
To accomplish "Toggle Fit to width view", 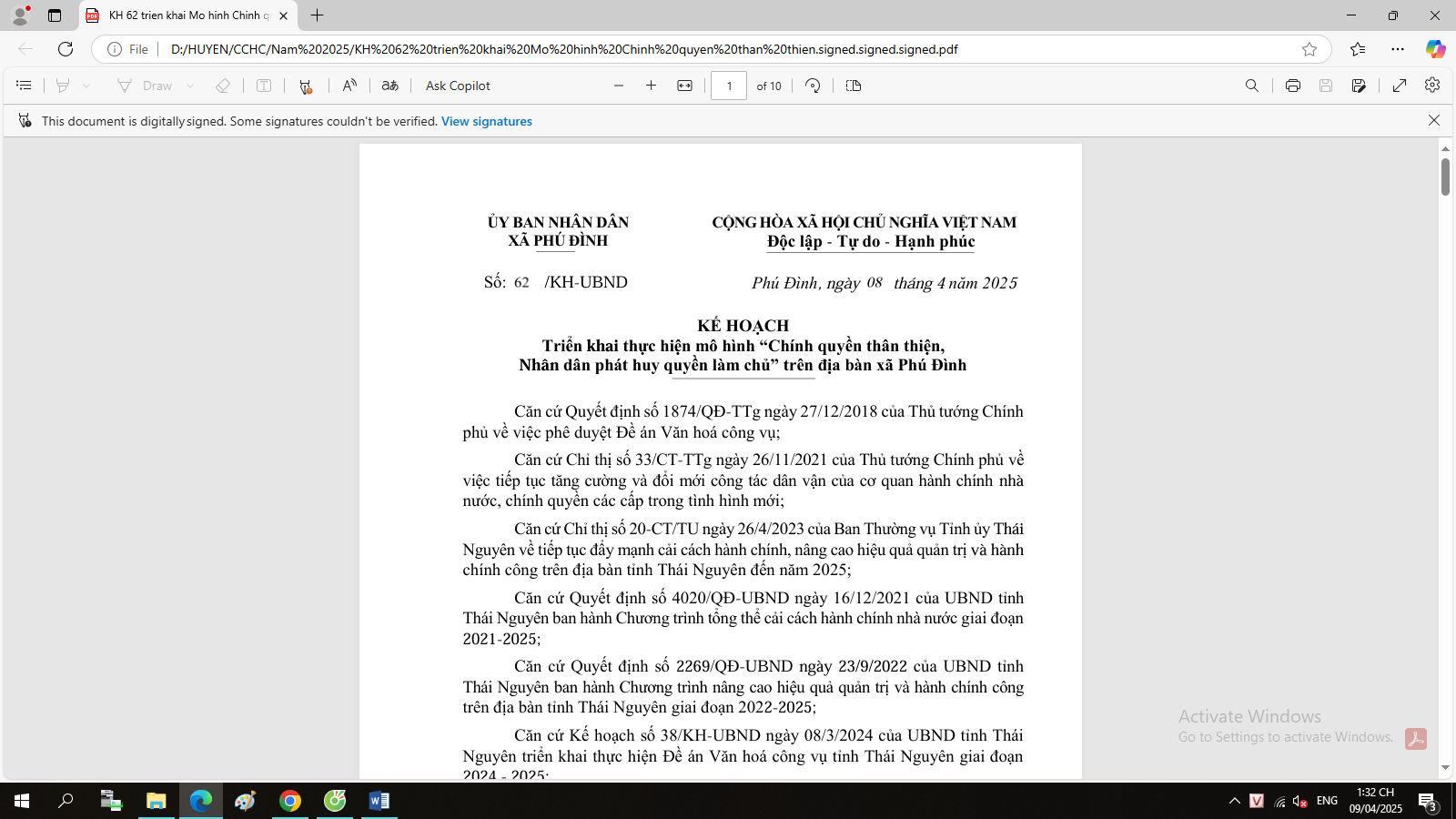I will click(x=684, y=86).
